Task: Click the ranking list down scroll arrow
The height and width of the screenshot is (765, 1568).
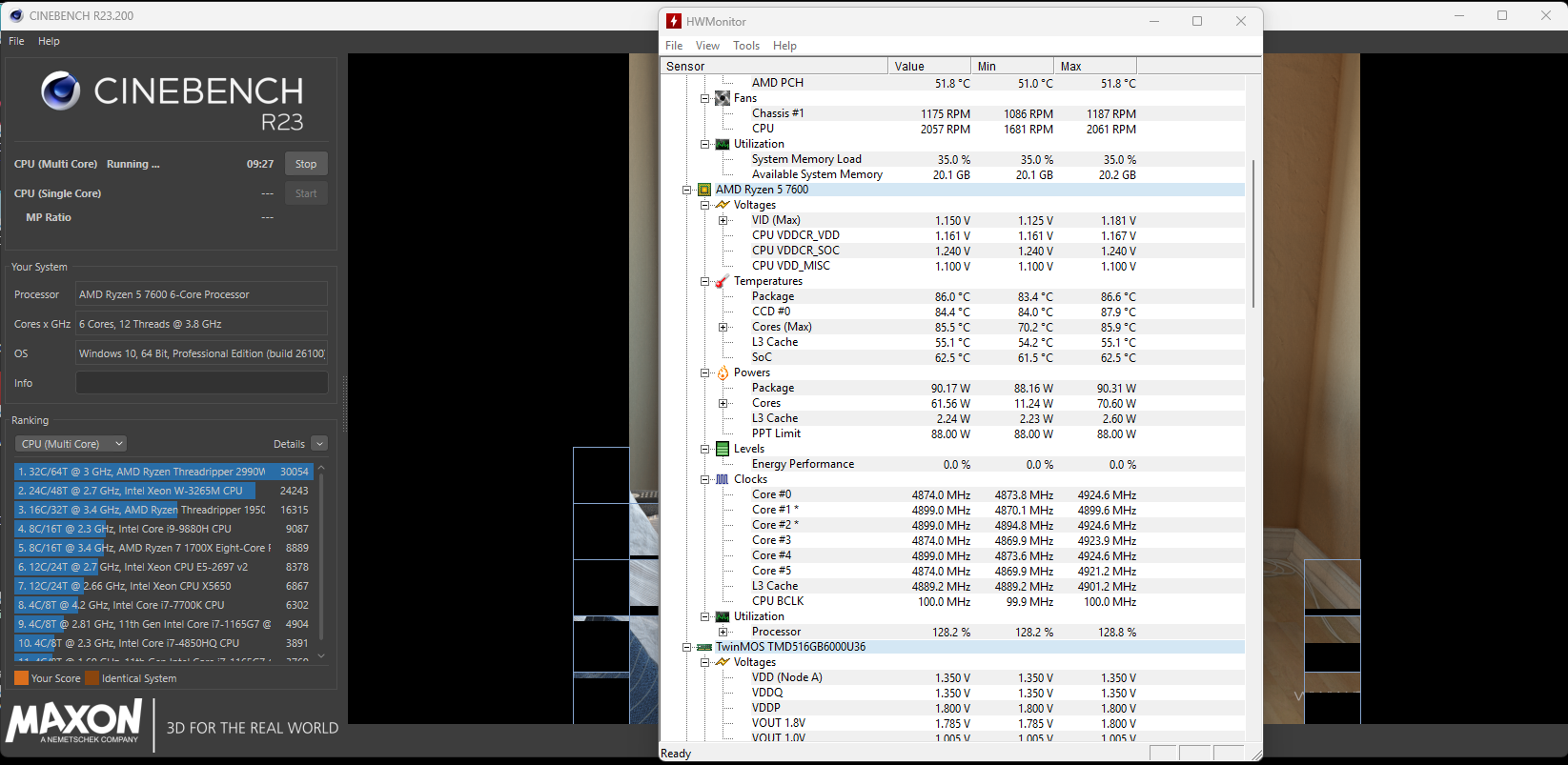Action: point(321,655)
